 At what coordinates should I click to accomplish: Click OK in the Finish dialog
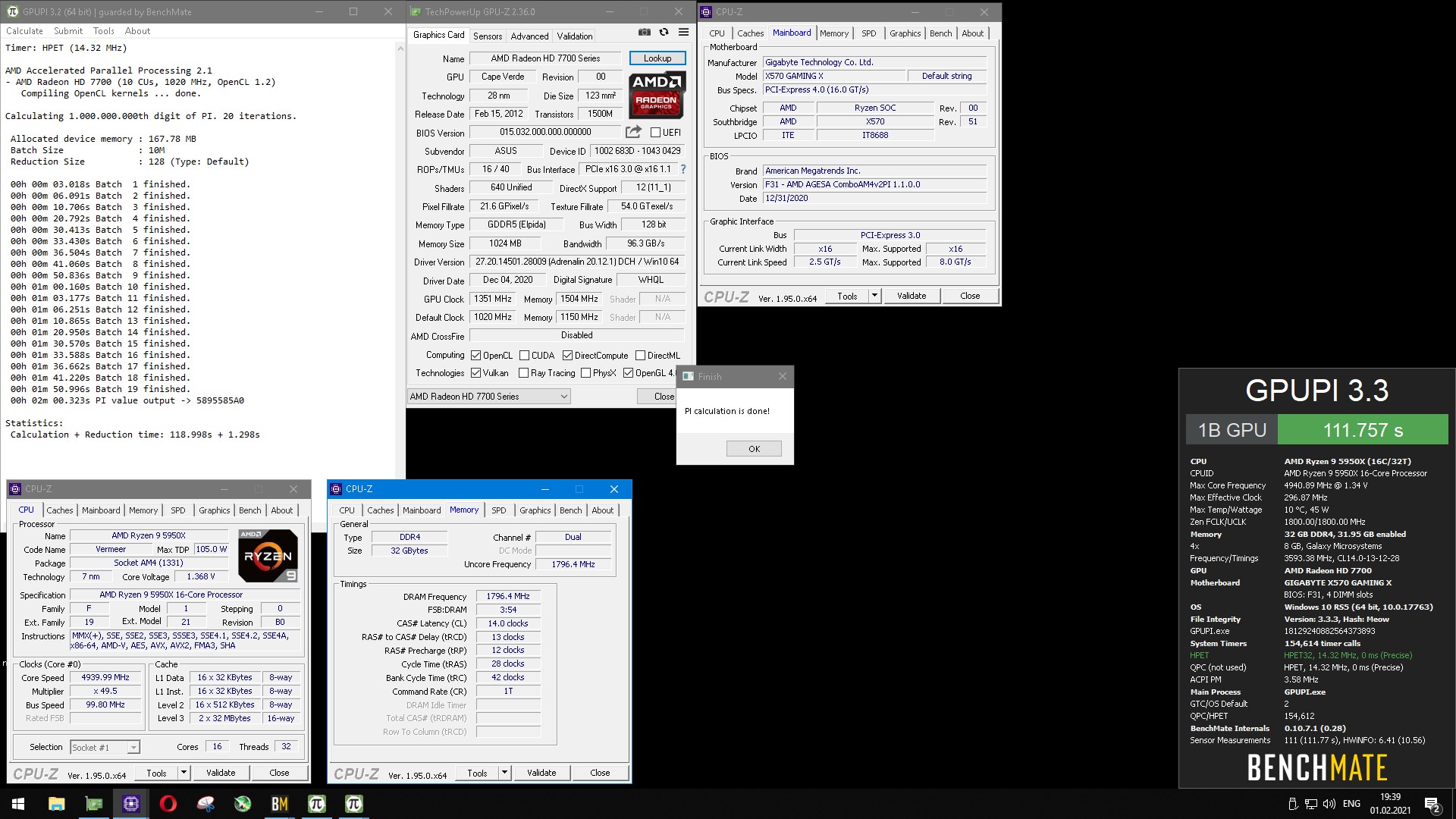coord(754,449)
